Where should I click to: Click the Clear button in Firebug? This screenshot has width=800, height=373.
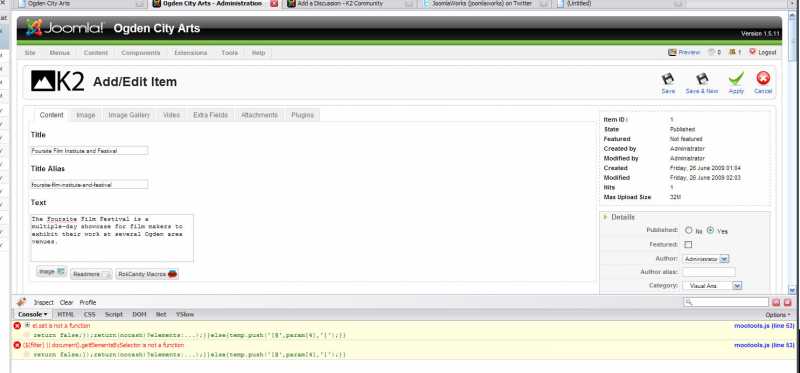[x=66, y=303]
